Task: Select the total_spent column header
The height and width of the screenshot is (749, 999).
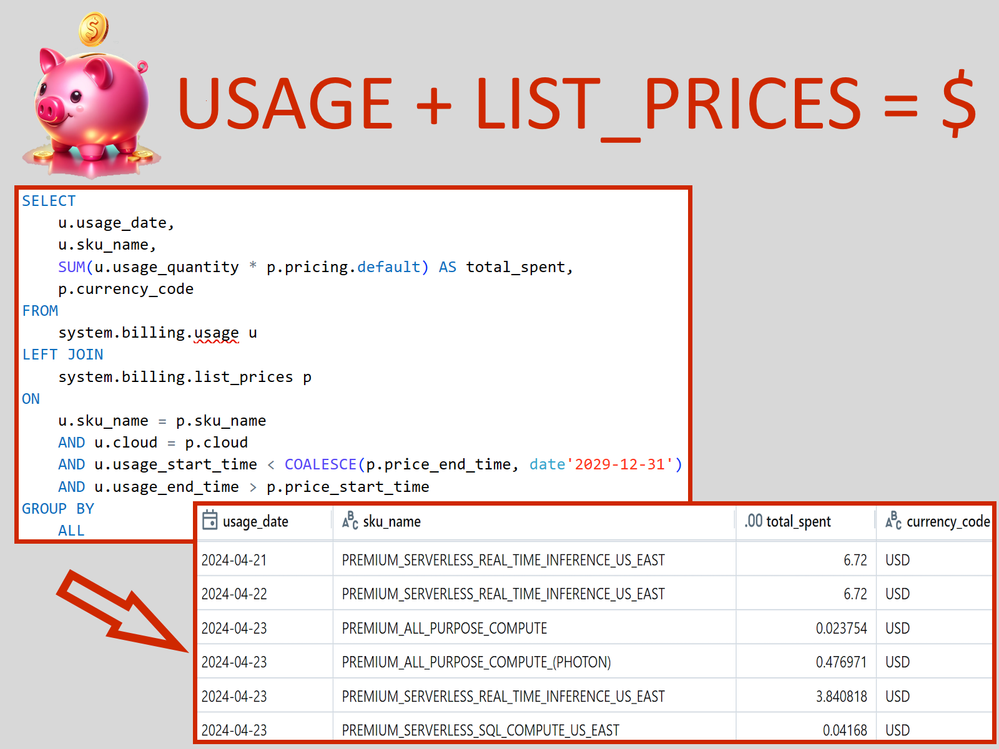Action: (798, 521)
